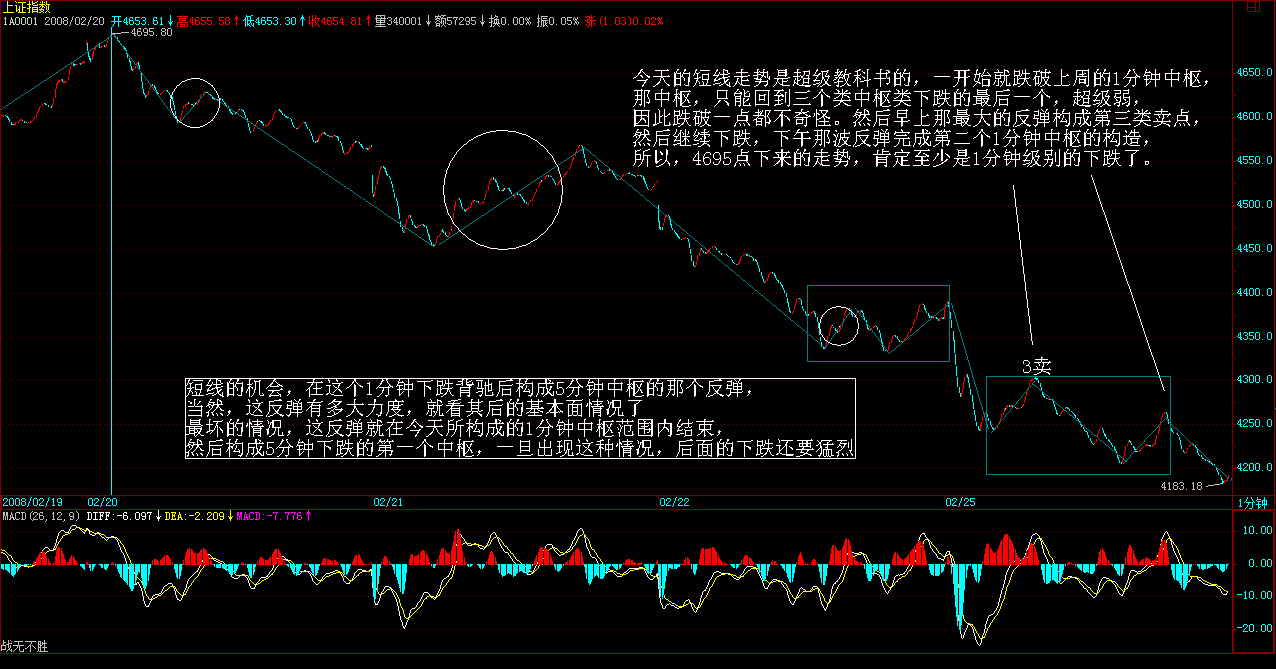Click the 1分钟 period label
The height and width of the screenshot is (669, 1276).
pyautogui.click(x=1252, y=502)
